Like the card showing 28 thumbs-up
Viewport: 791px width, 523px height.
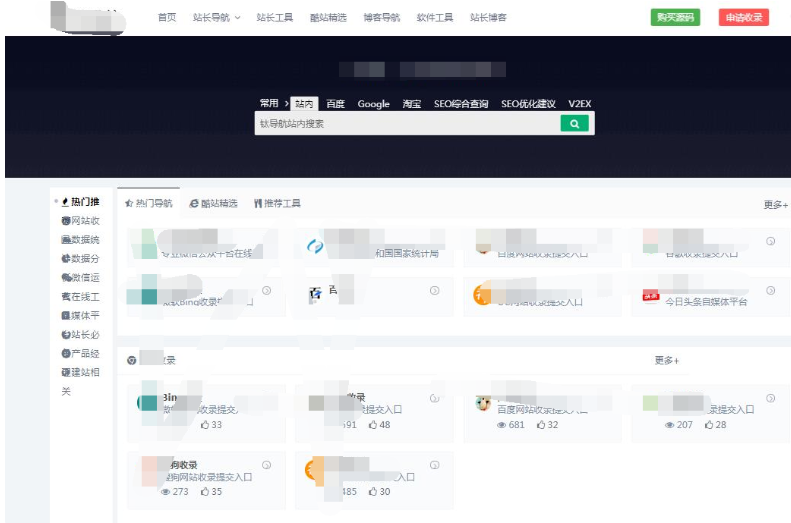tap(709, 425)
